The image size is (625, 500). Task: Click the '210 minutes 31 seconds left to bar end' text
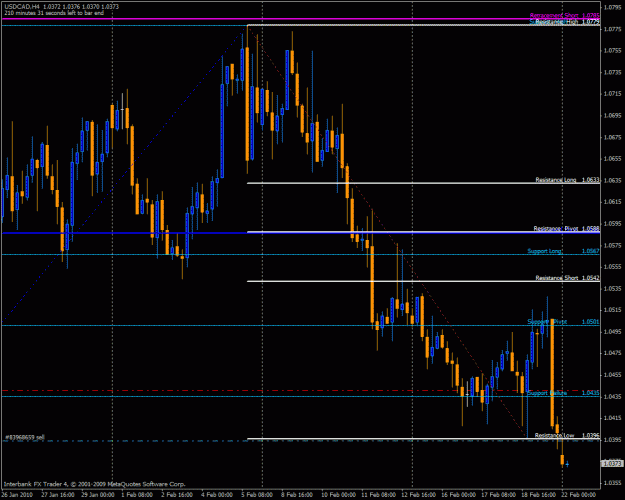54,13
